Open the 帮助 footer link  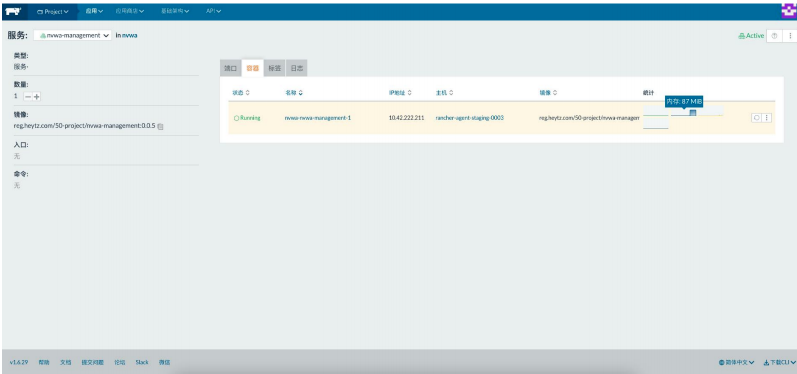click(44, 362)
